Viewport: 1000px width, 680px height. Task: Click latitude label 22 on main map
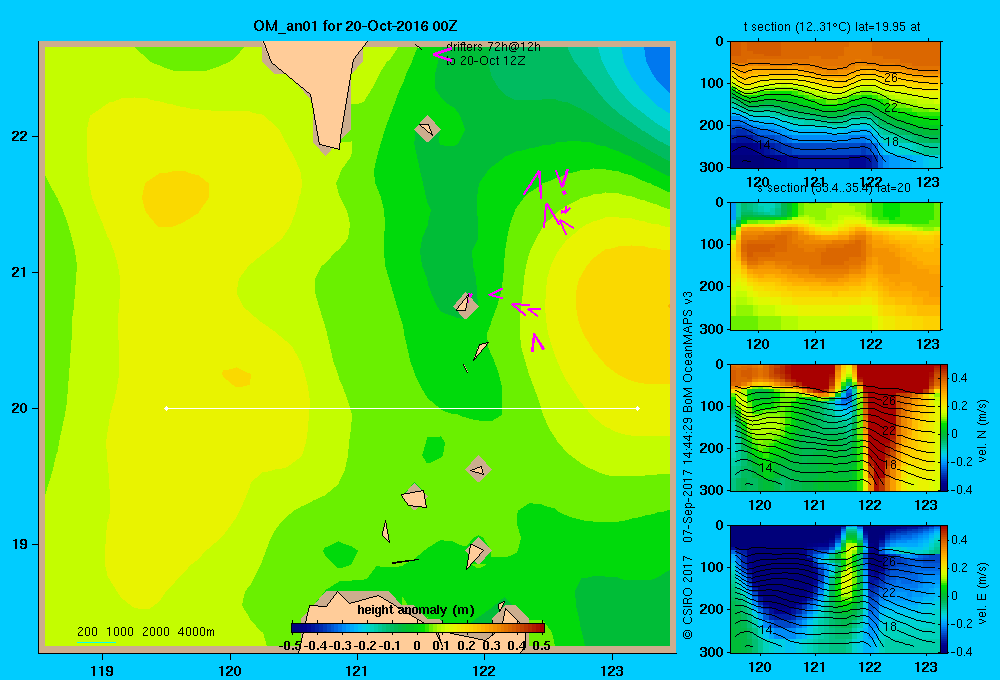pos(19,137)
